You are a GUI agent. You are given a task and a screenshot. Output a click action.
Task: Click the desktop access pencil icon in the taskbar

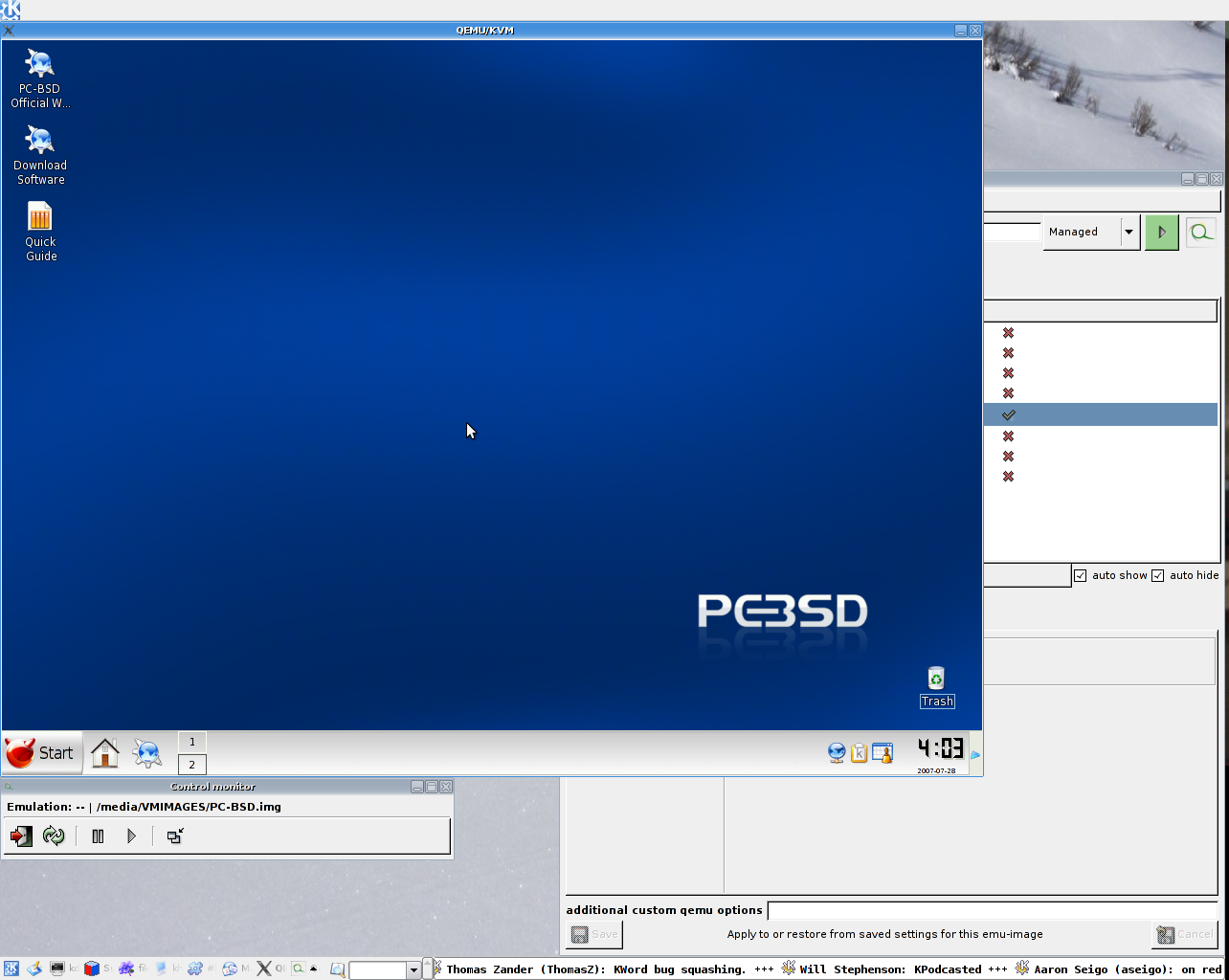coord(34,969)
